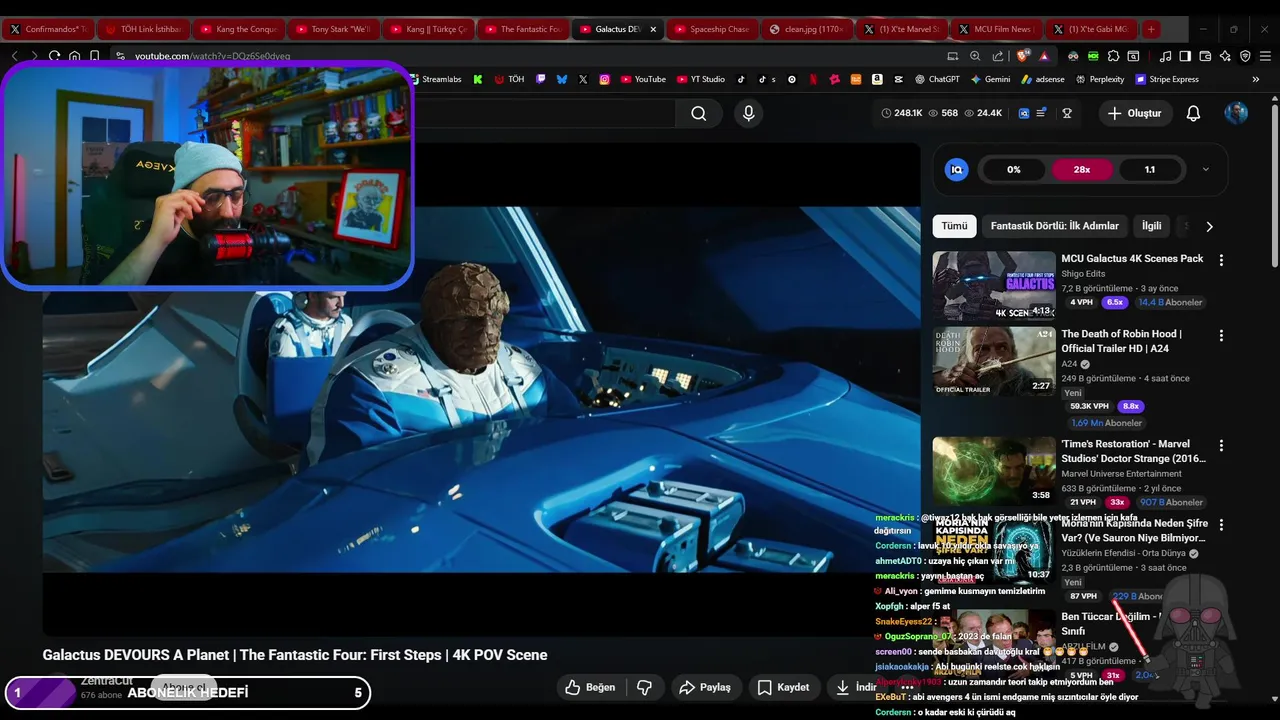Close the Galactus DEV tab
This screenshot has height=720, width=1280.
(x=653, y=29)
